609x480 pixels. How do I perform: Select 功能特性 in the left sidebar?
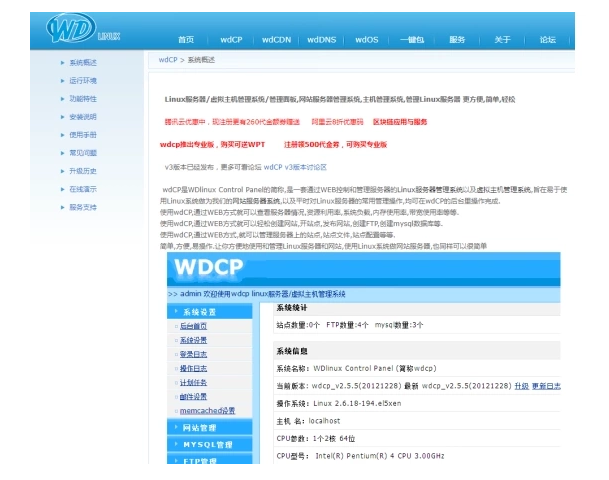83,99
